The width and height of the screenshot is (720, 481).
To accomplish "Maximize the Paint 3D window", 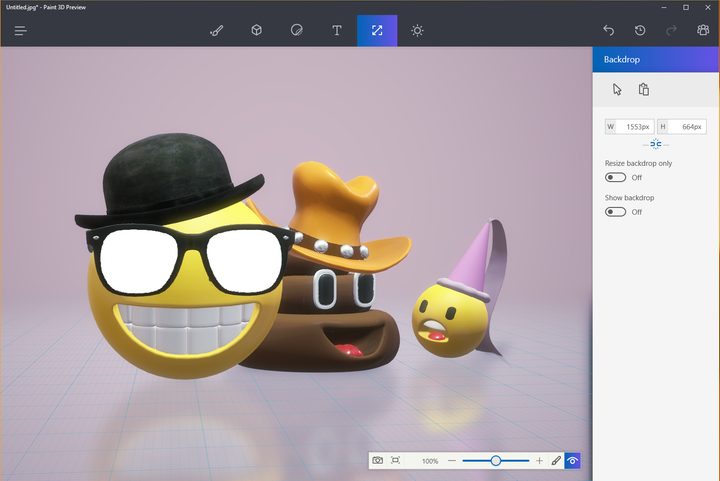I will (686, 7).
